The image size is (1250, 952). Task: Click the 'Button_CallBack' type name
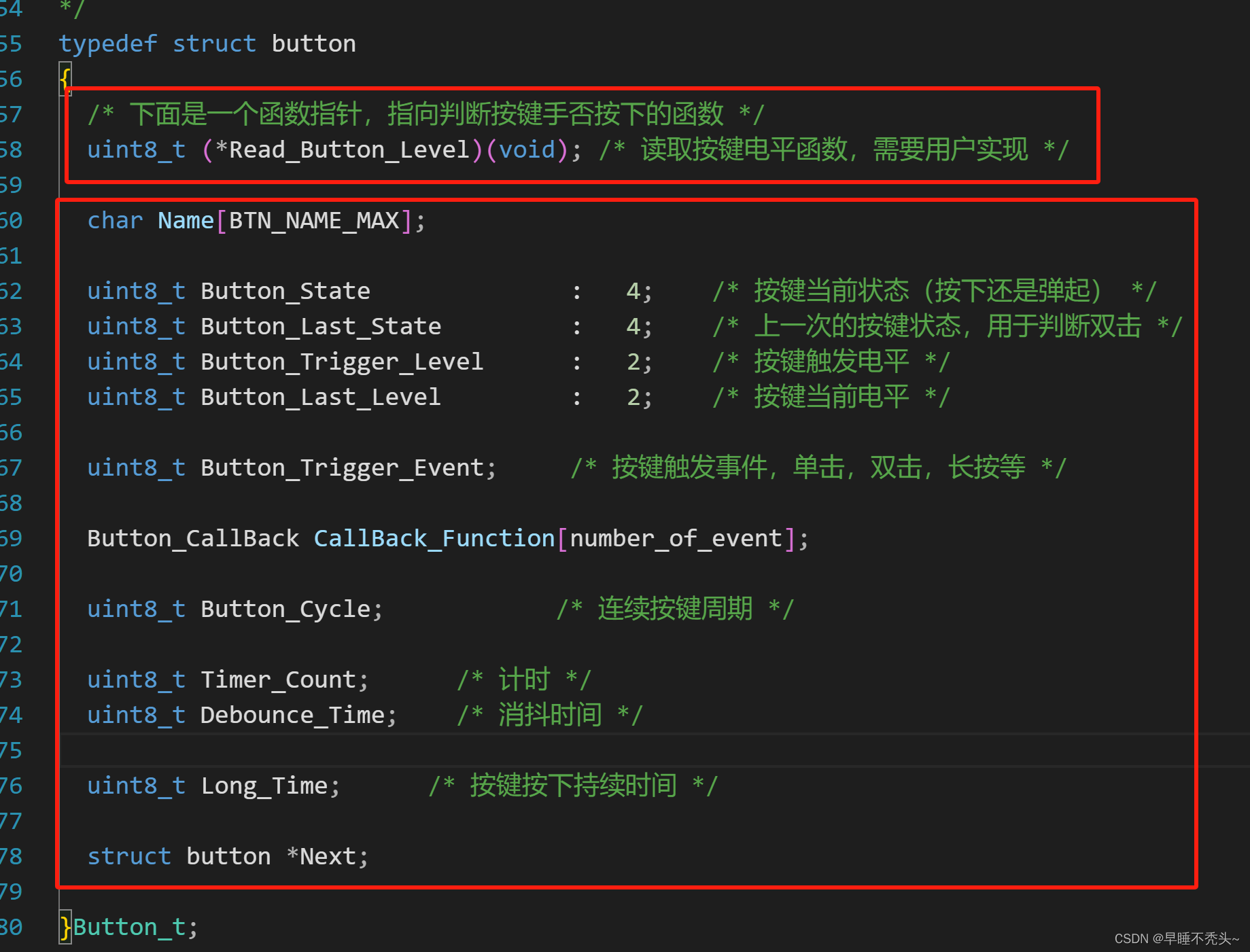[x=193, y=539]
